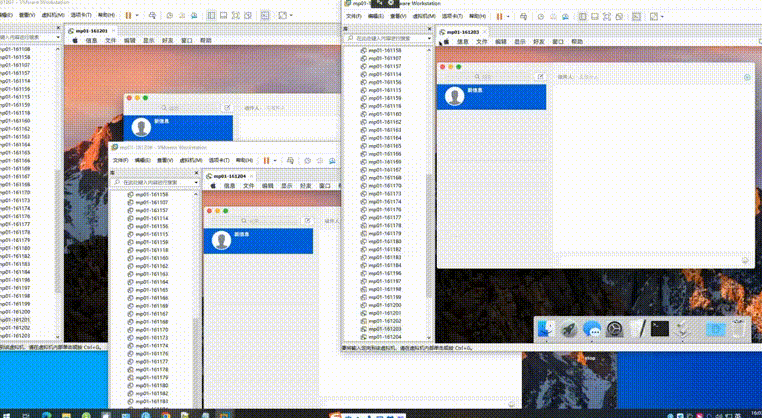This screenshot has height=418, width=762.
Task: Open 虚拟机(M) menu in right VMware window
Action: 424,16
